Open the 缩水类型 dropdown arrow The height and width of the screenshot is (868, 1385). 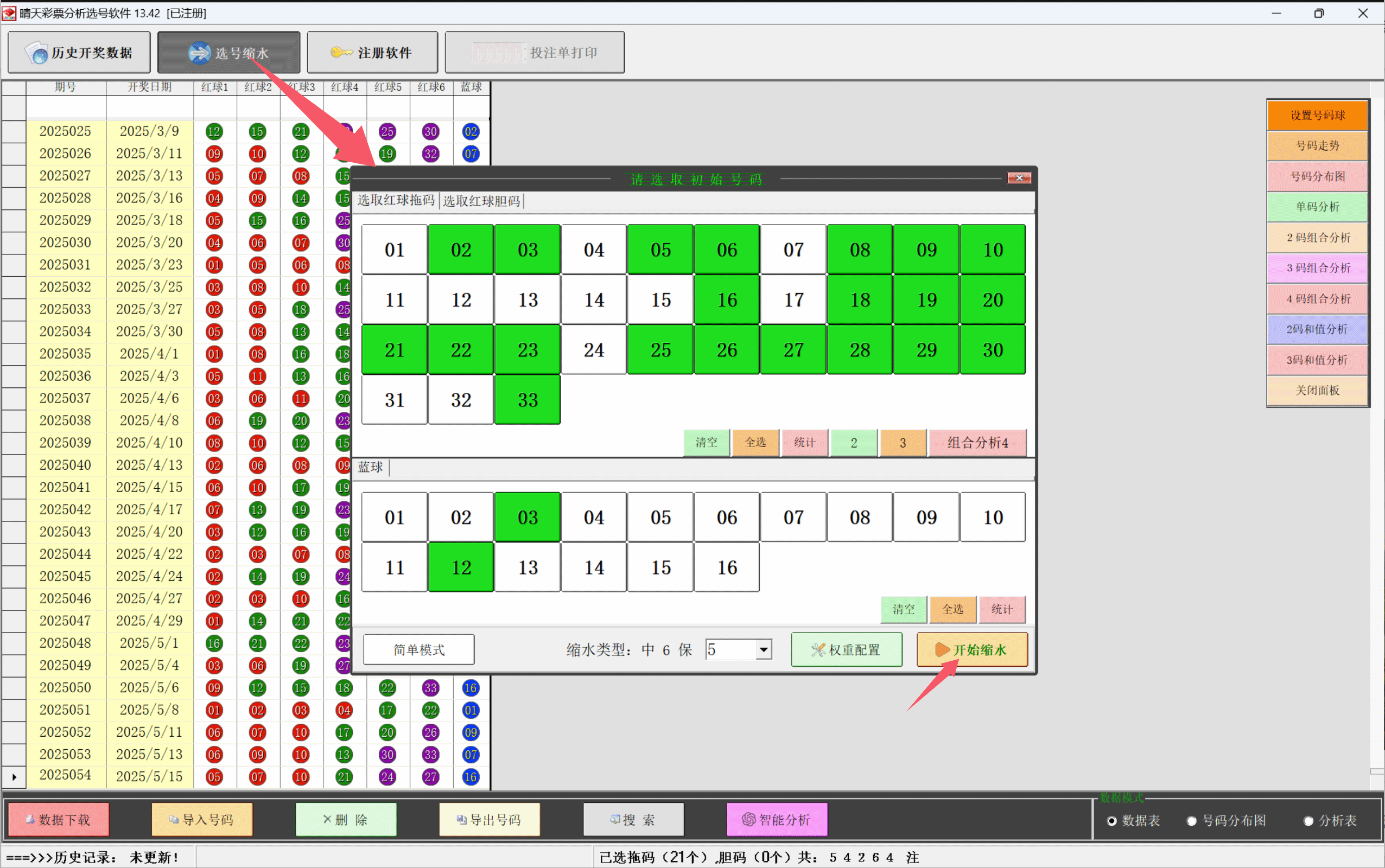click(x=763, y=649)
